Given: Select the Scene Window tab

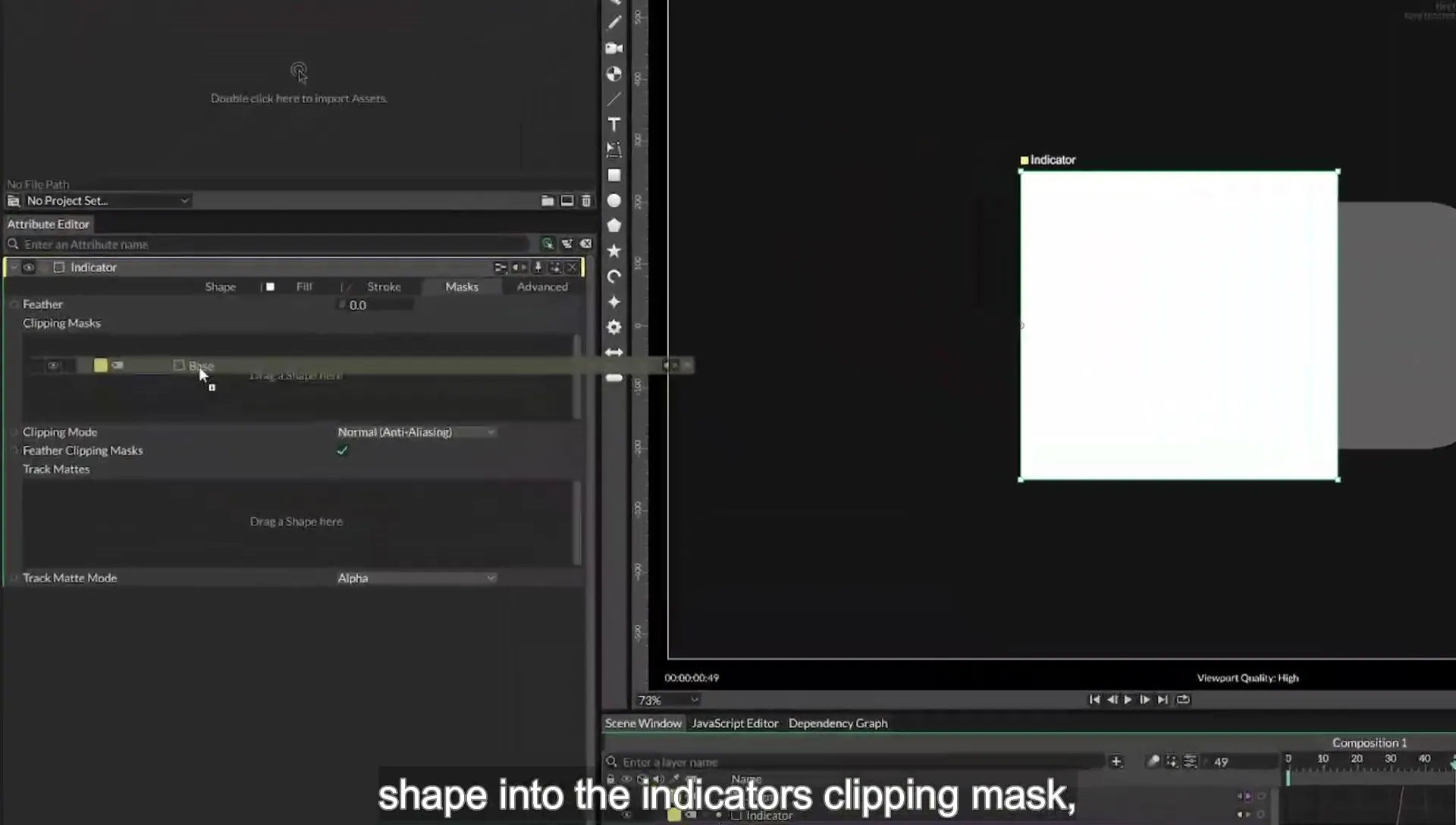Looking at the screenshot, I should [x=643, y=723].
